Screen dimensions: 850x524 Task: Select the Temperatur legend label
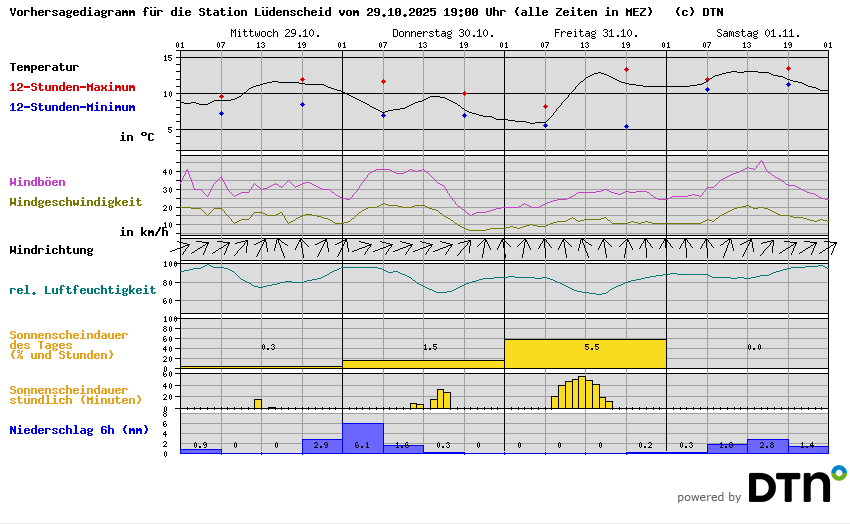click(44, 67)
